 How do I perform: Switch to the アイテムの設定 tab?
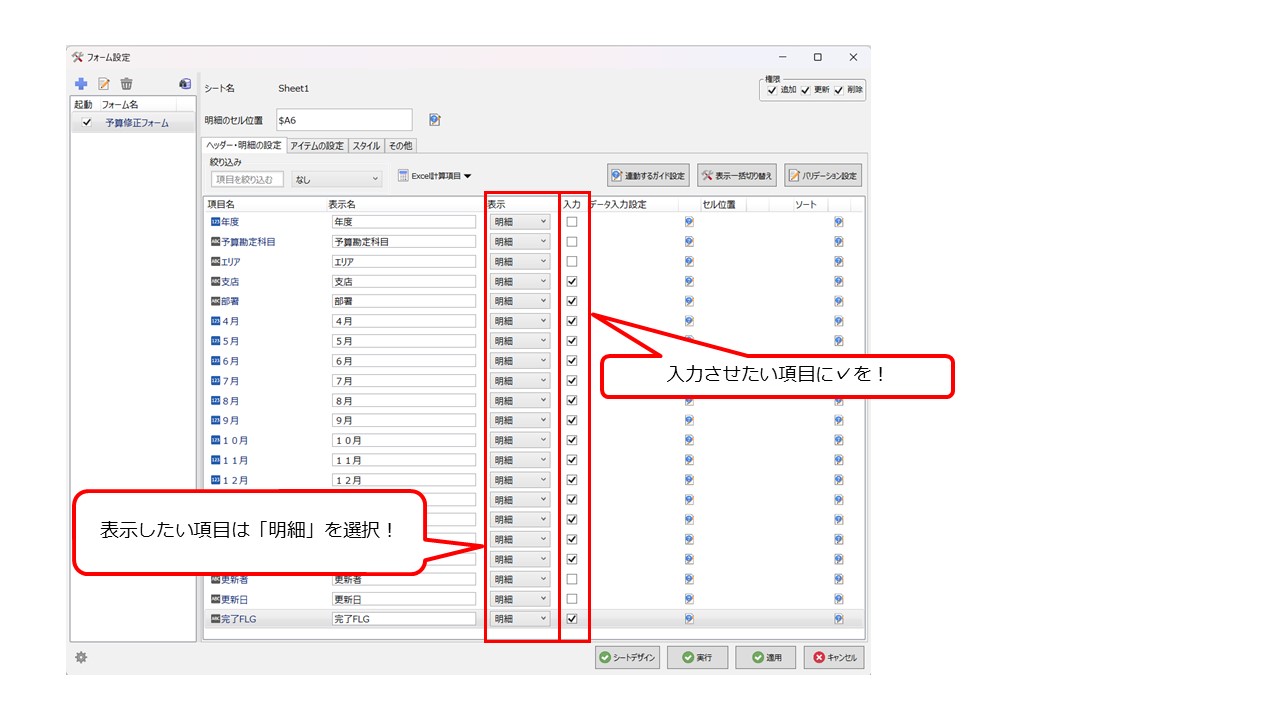point(317,146)
